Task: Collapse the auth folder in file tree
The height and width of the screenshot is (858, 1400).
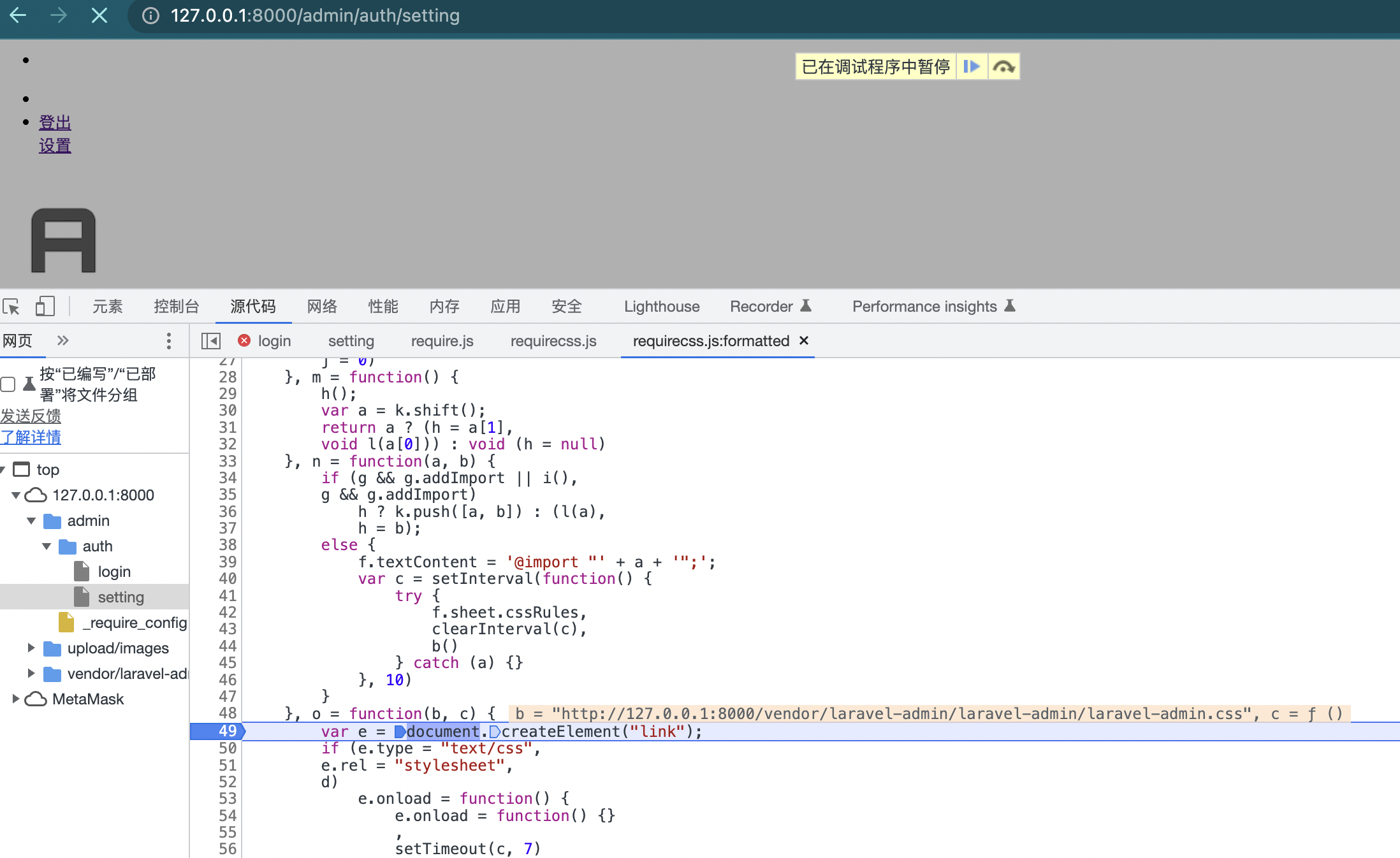Action: (x=46, y=546)
